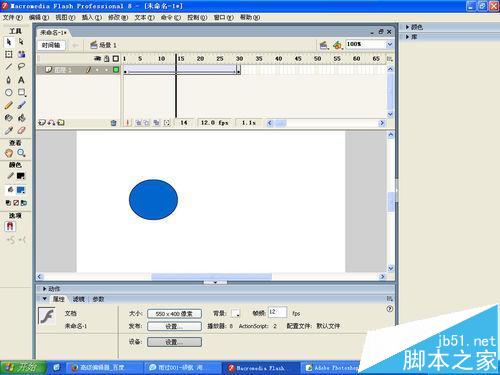The image size is (500, 375).
Task: Open the 控制 Control menu
Action: click(x=197, y=17)
